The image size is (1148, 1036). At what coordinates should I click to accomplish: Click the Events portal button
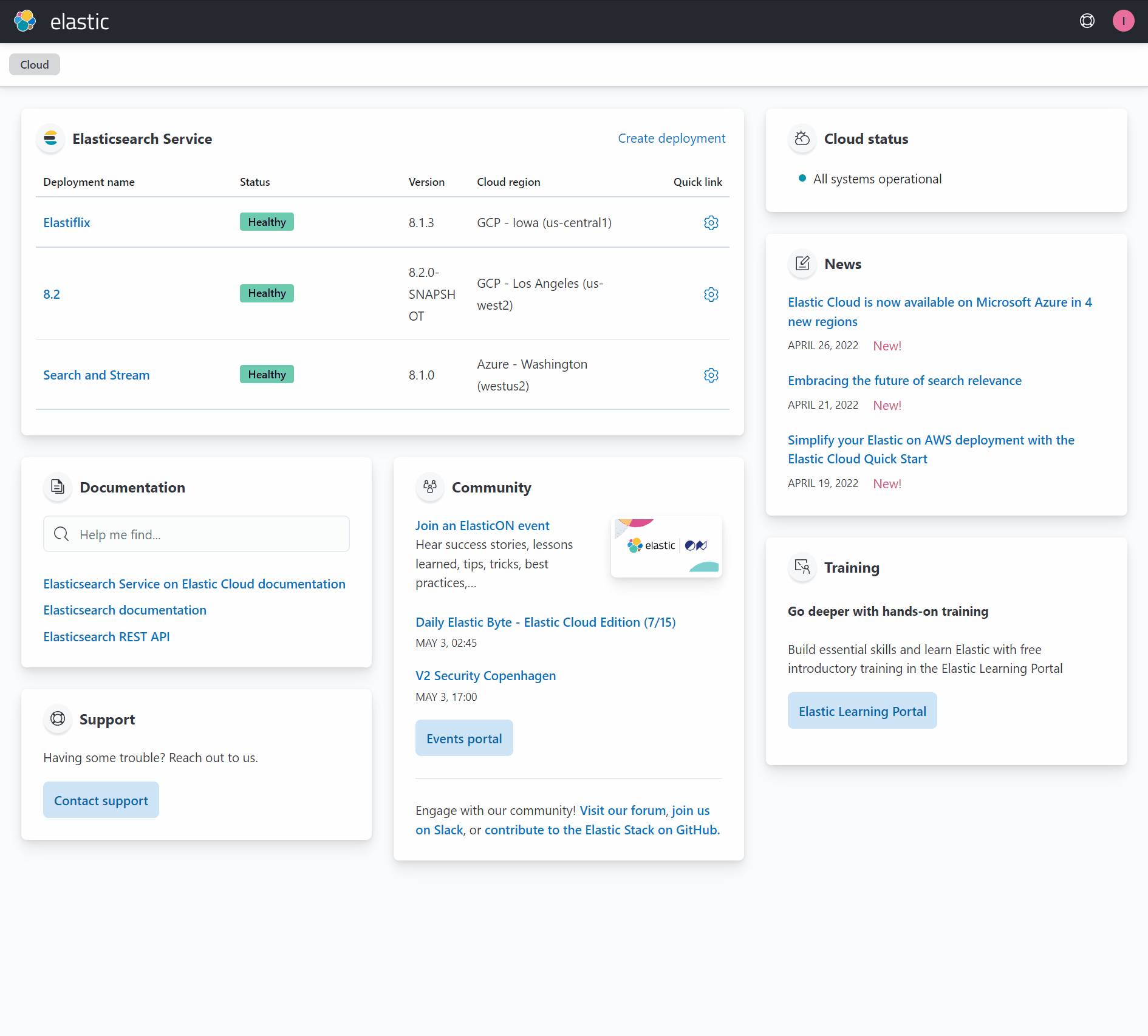[x=464, y=738]
